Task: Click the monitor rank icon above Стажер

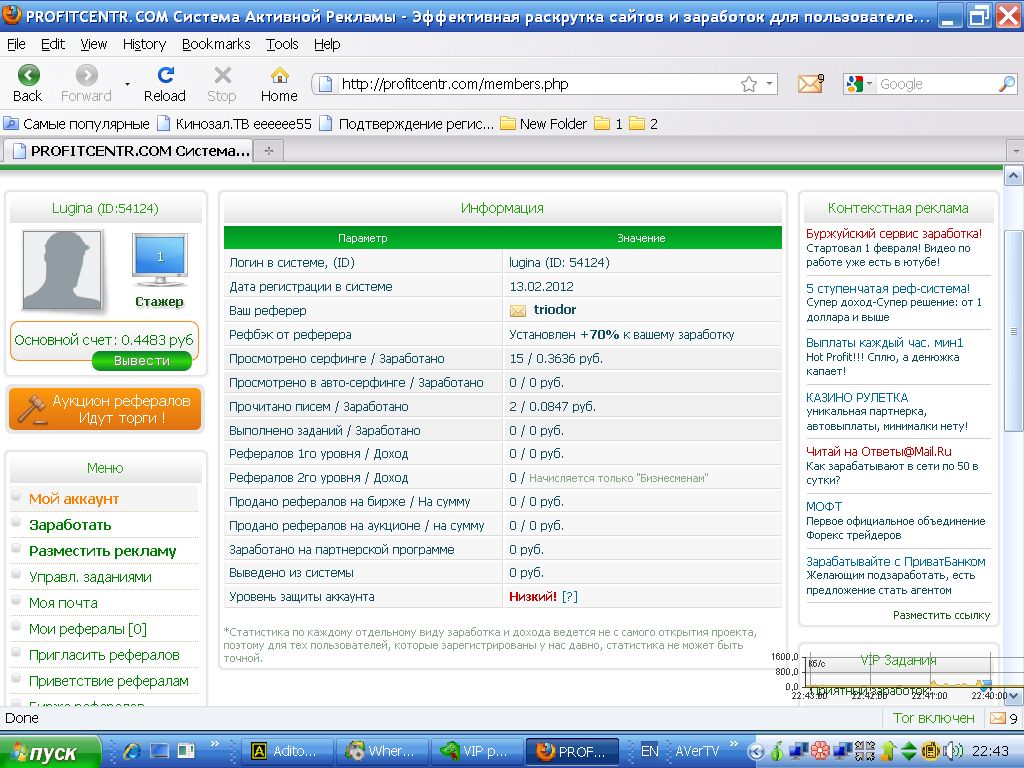Action: (160, 260)
